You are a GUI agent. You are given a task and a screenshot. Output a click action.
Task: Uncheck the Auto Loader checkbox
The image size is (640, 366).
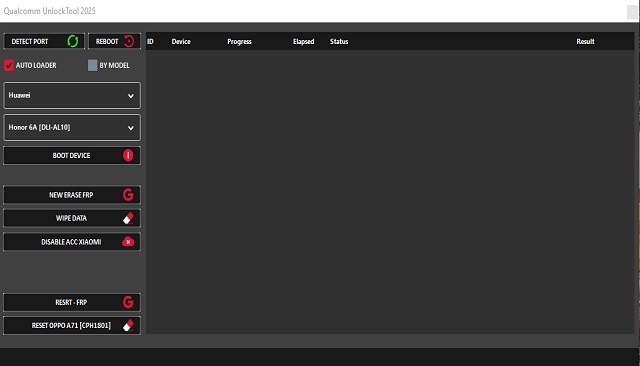click(9, 65)
